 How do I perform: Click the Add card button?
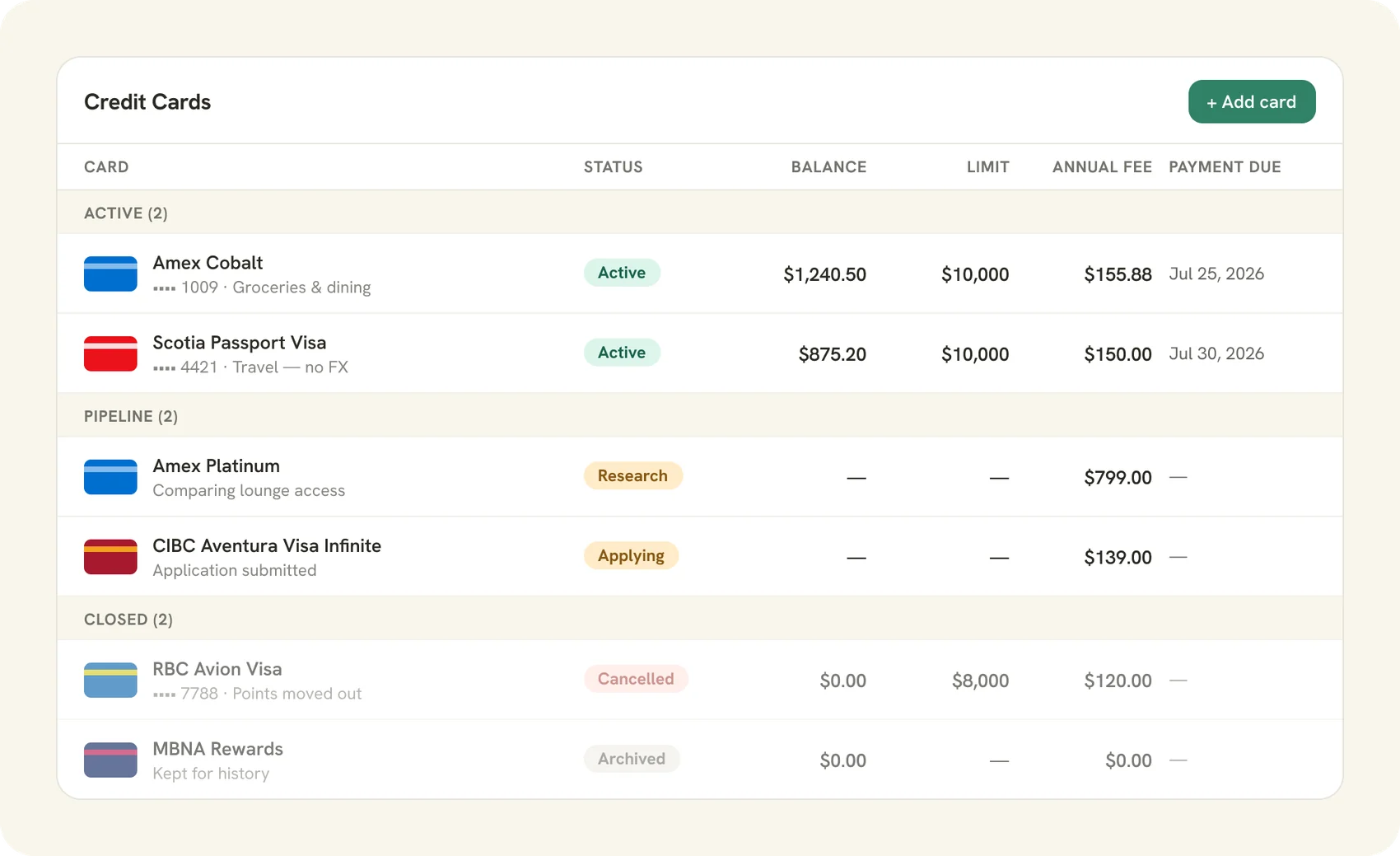pyautogui.click(x=1252, y=102)
